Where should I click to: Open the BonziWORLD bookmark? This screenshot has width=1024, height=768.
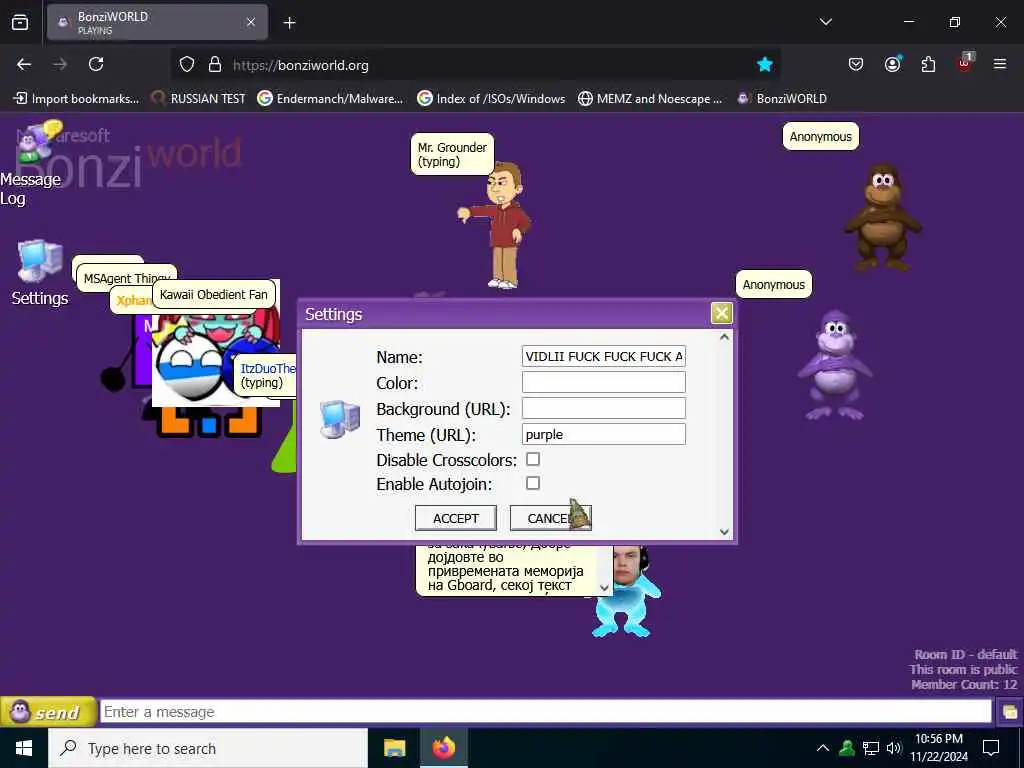tap(782, 99)
